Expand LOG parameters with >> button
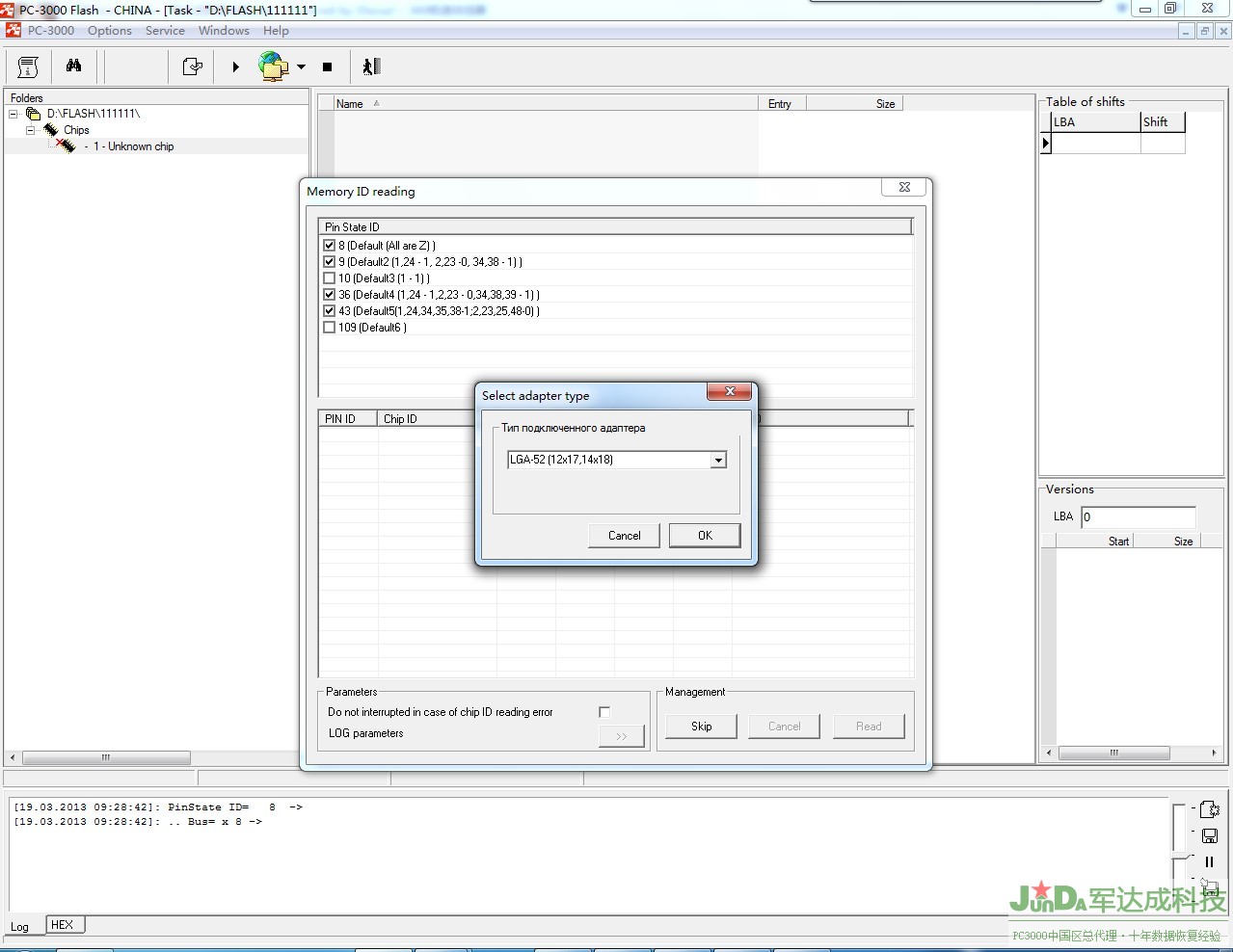The width and height of the screenshot is (1233, 952). (x=622, y=736)
